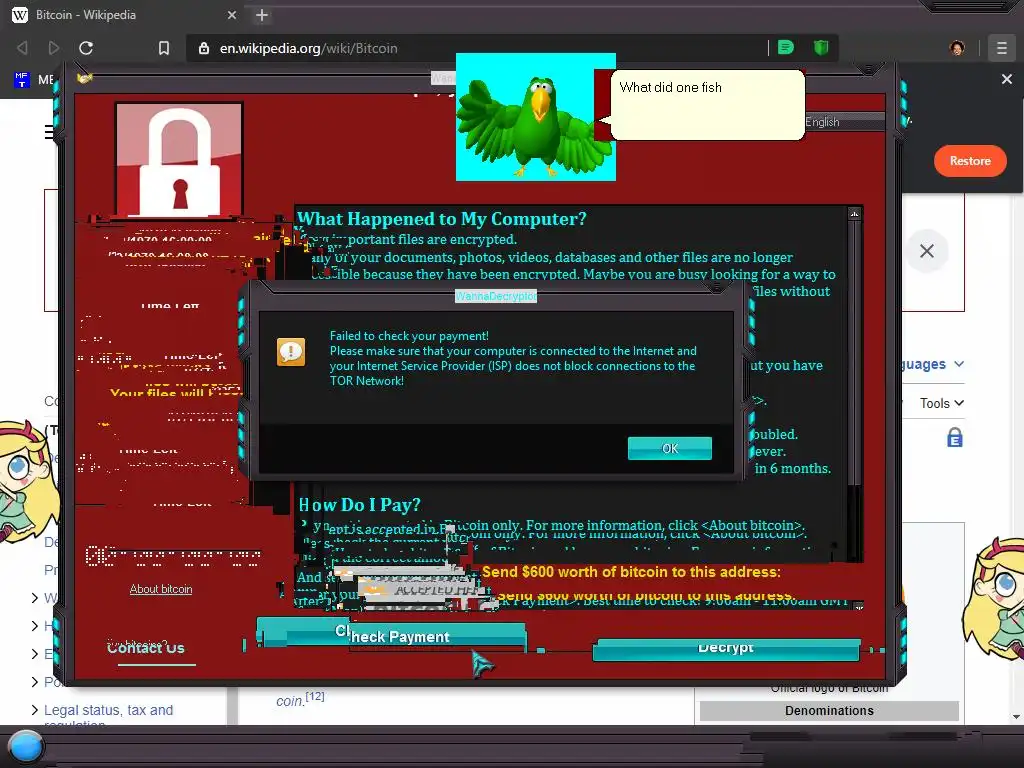The image size is (1024, 768).
Task: Click the Check Payment button
Action: point(392,634)
